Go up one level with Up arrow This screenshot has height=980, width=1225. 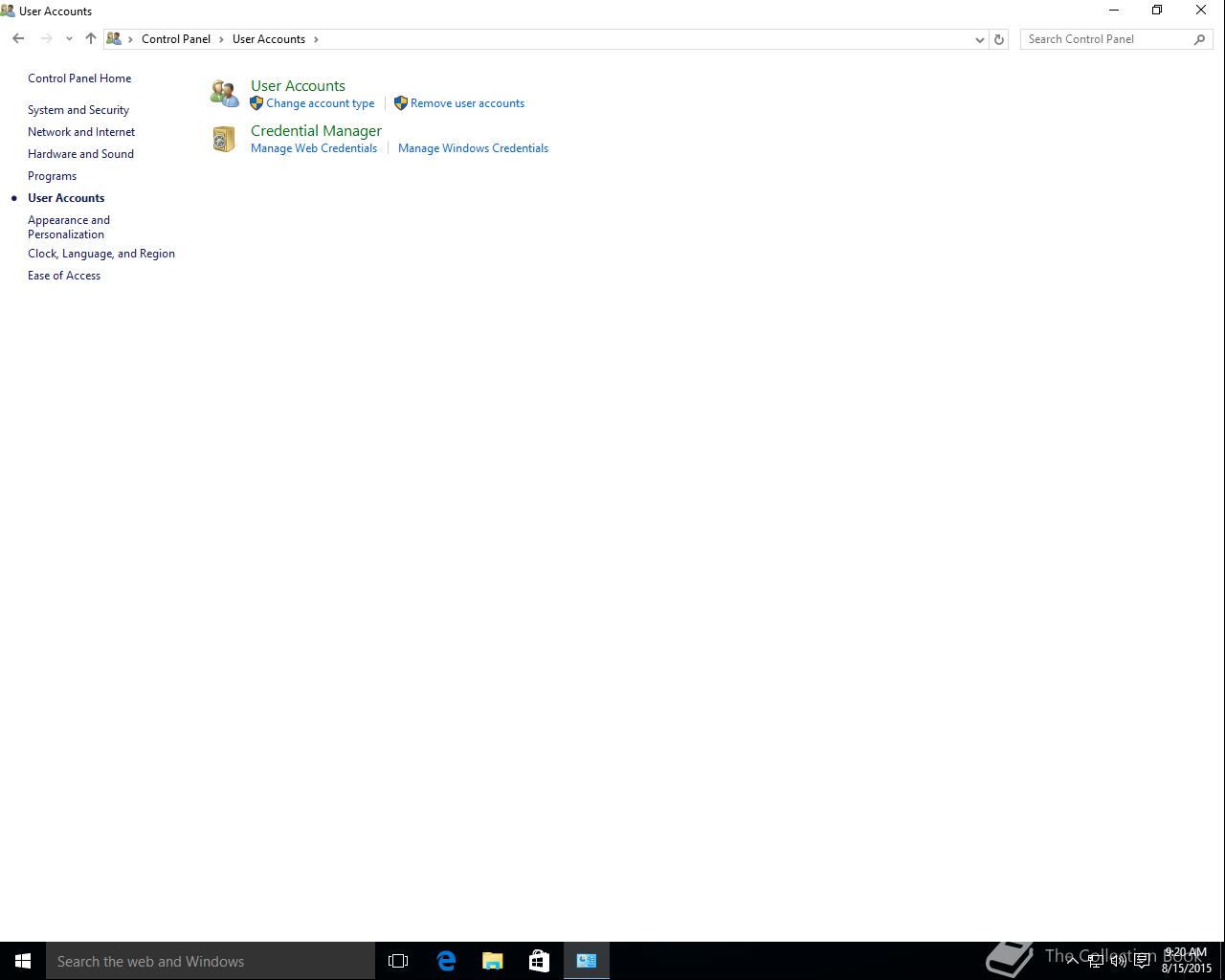tap(91, 39)
